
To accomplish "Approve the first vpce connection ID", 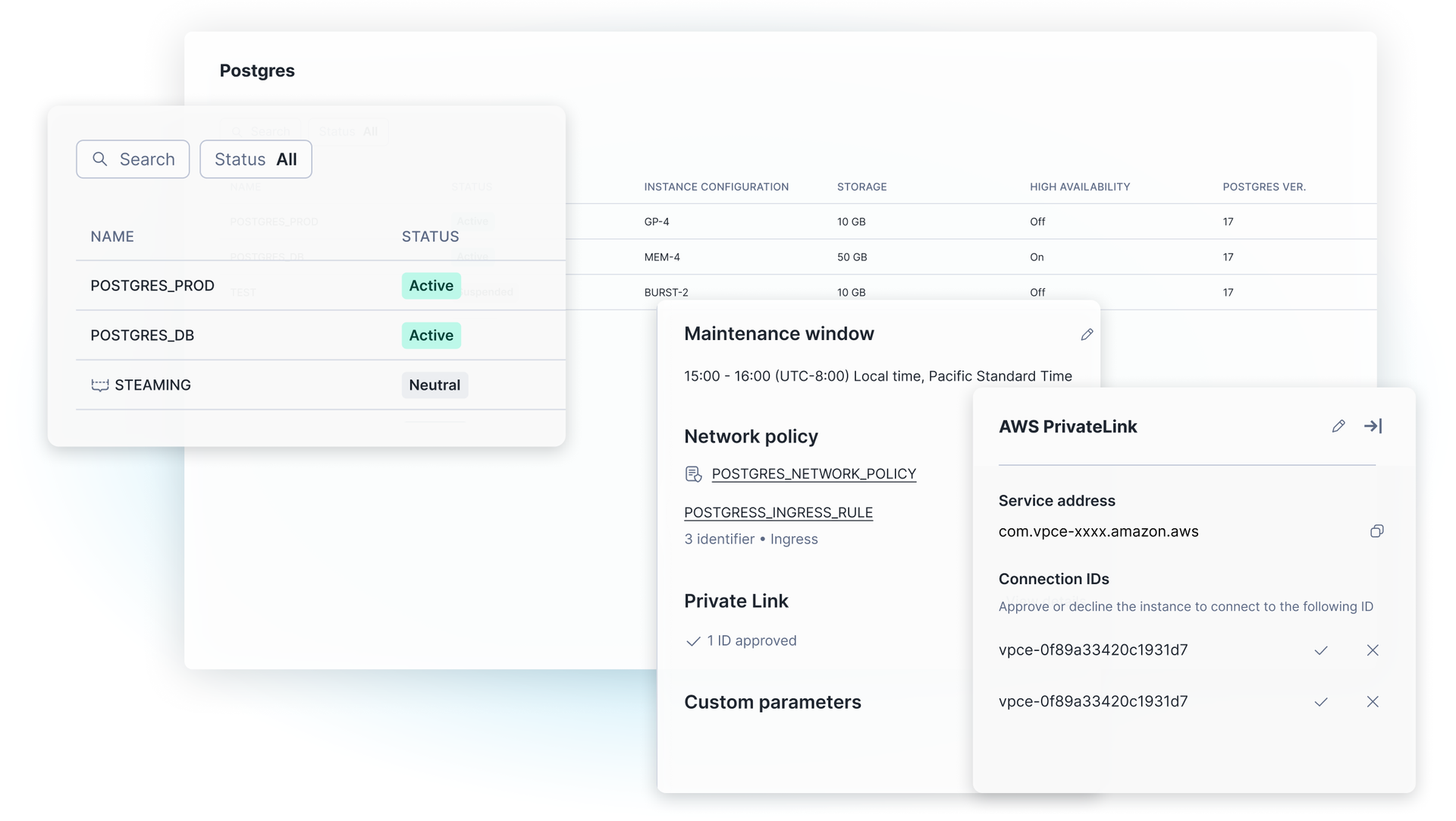I will tap(1321, 650).
